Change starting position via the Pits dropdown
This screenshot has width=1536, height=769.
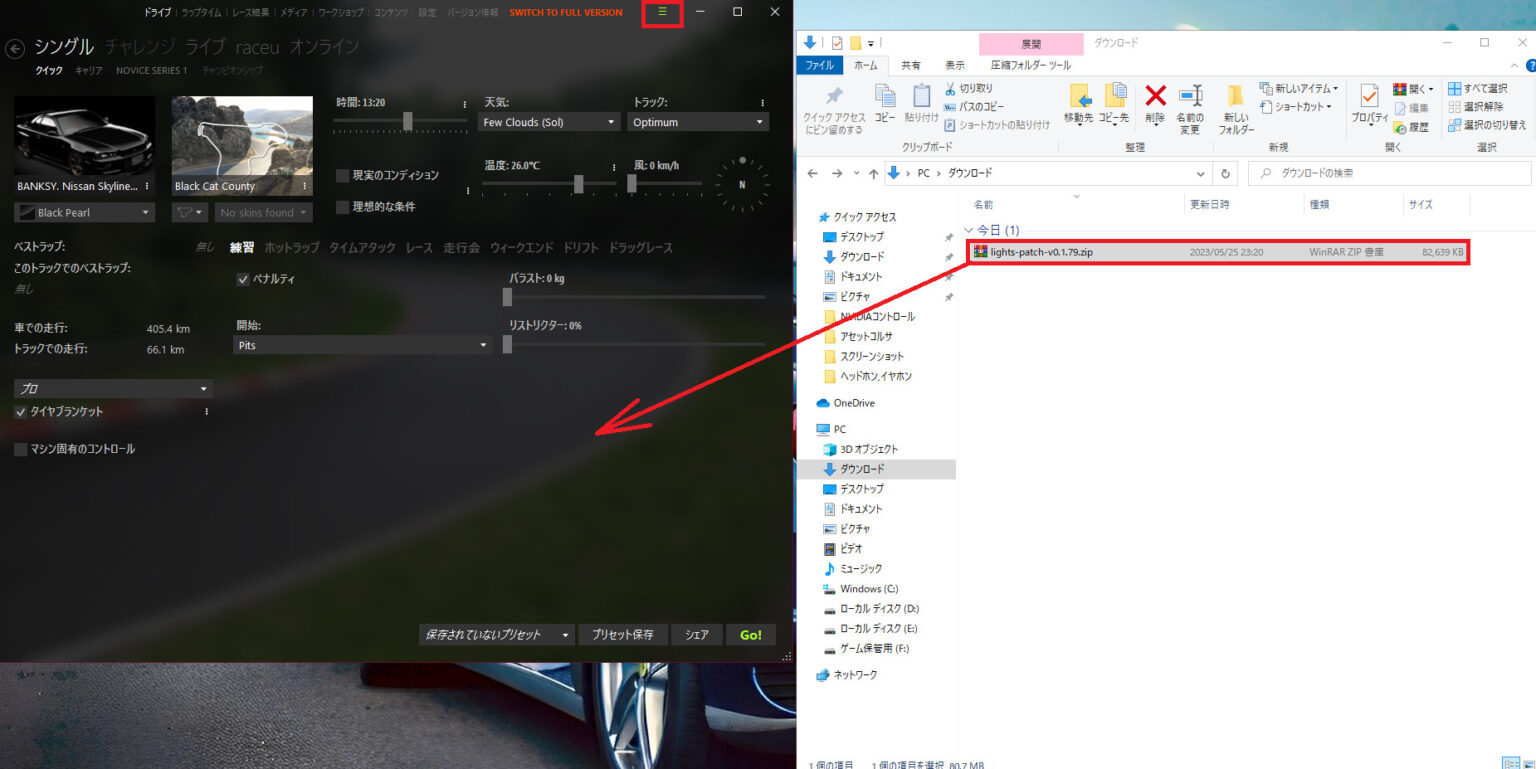pyautogui.click(x=363, y=344)
